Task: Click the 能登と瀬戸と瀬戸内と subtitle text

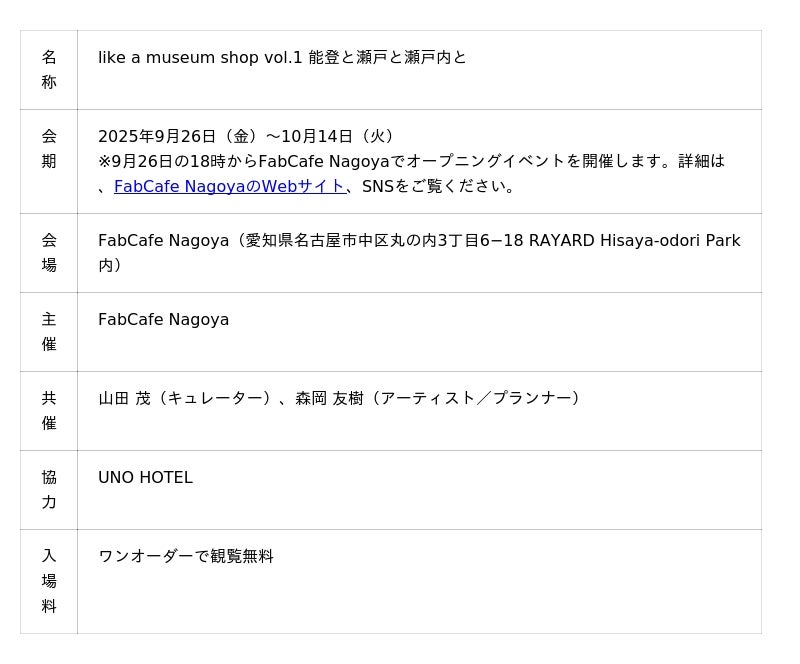Action: click(388, 58)
